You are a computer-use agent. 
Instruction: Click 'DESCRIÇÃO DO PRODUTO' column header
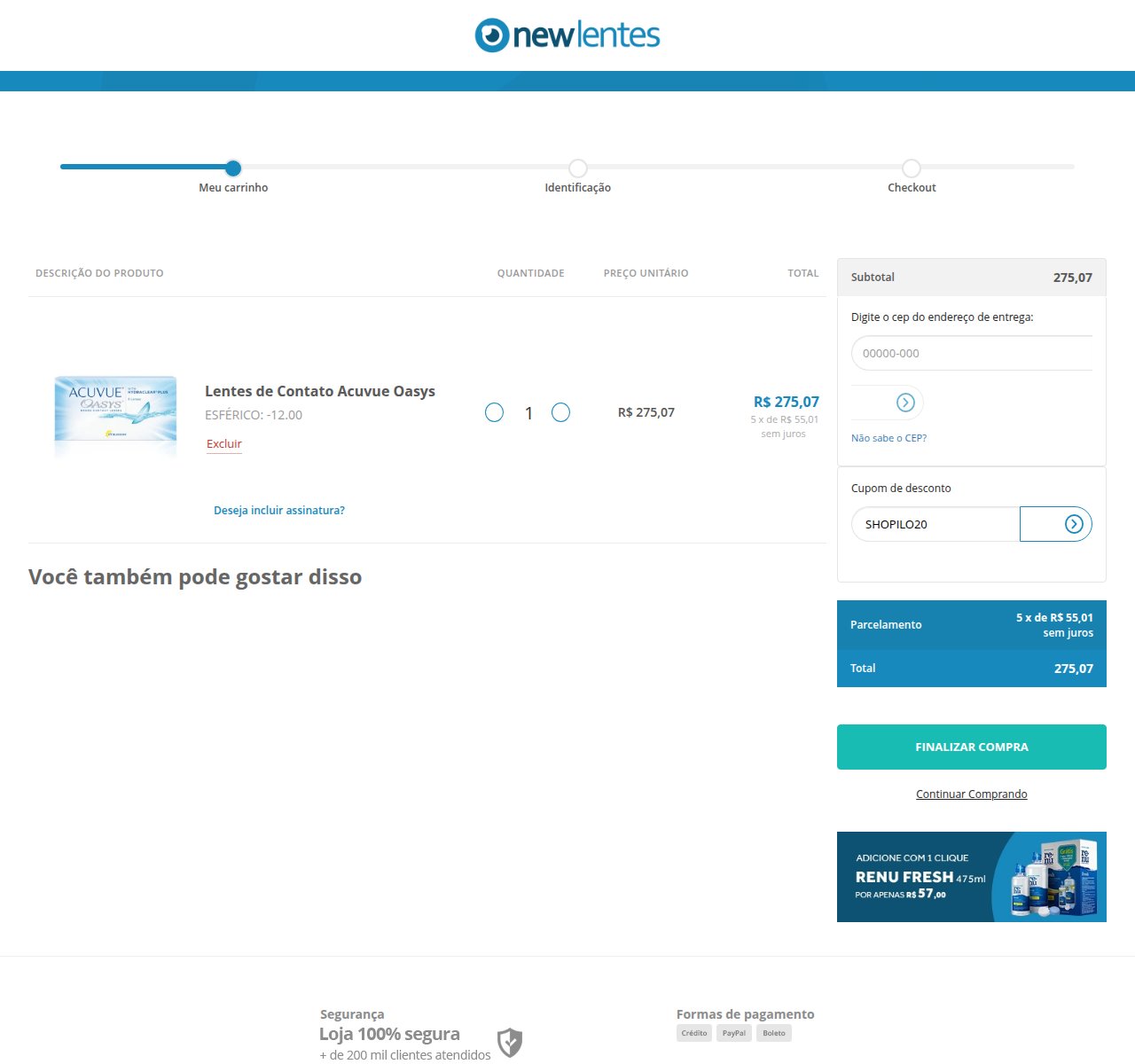(x=99, y=273)
